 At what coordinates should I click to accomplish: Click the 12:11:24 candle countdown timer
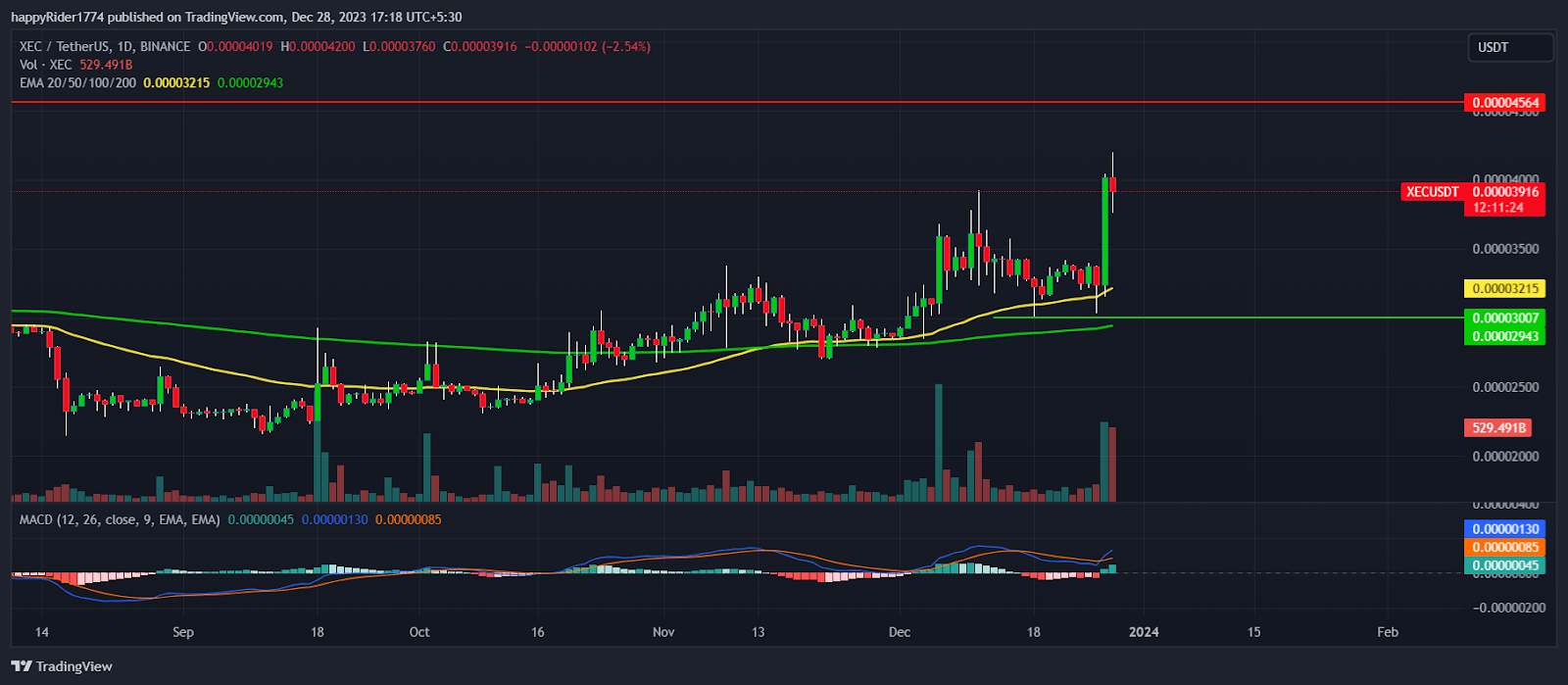(x=1497, y=208)
